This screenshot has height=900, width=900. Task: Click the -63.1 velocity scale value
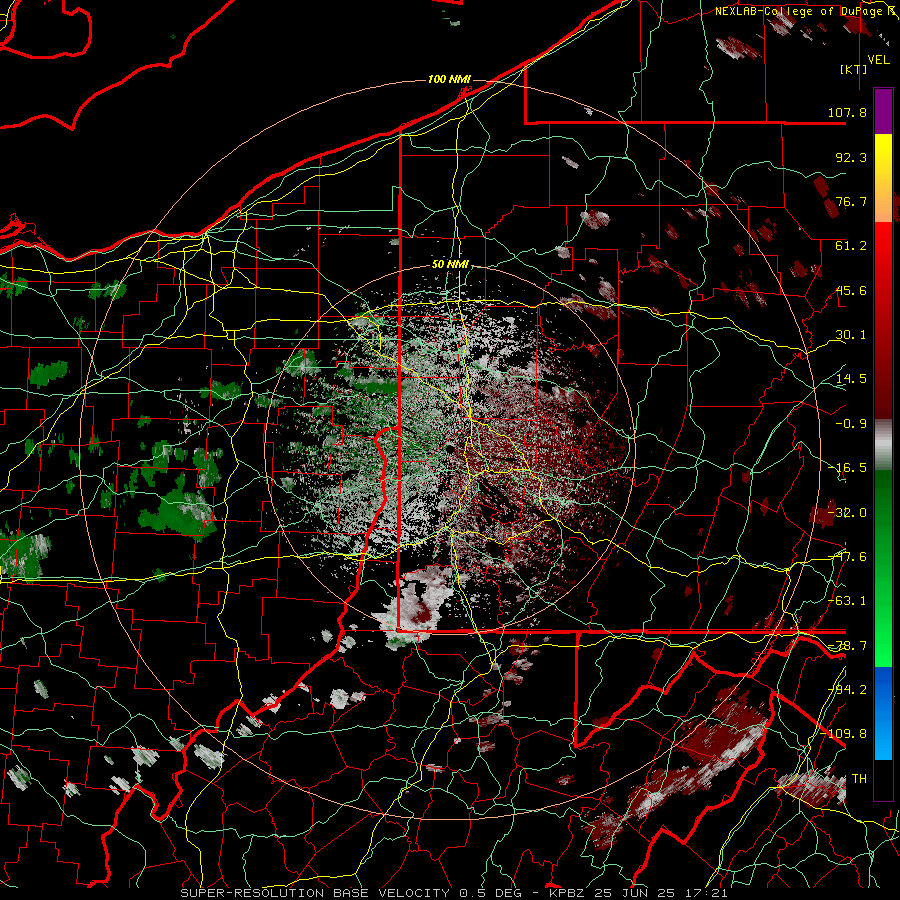click(x=847, y=601)
